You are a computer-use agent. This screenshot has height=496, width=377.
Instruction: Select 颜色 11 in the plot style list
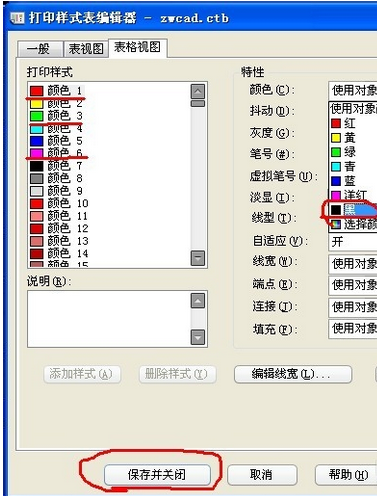(59, 216)
